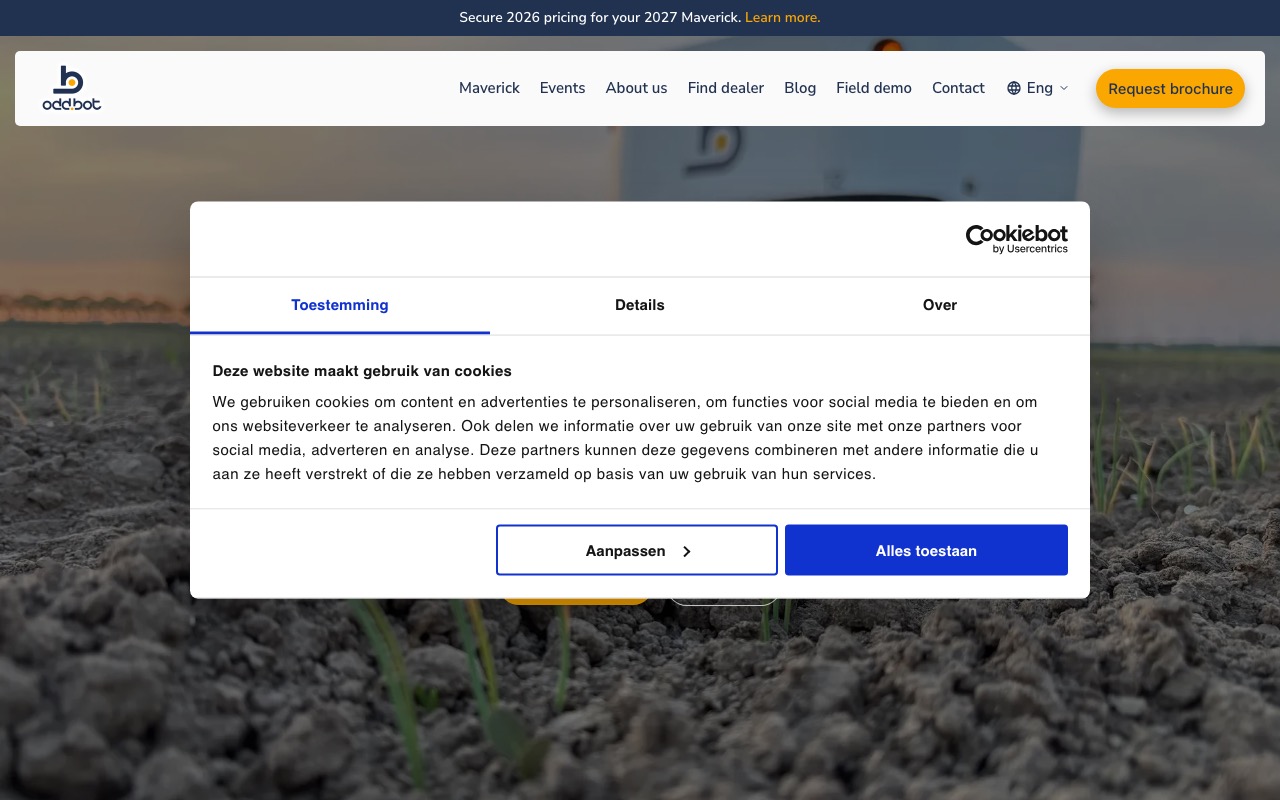Select Find dealer in the navigation

pos(725,88)
